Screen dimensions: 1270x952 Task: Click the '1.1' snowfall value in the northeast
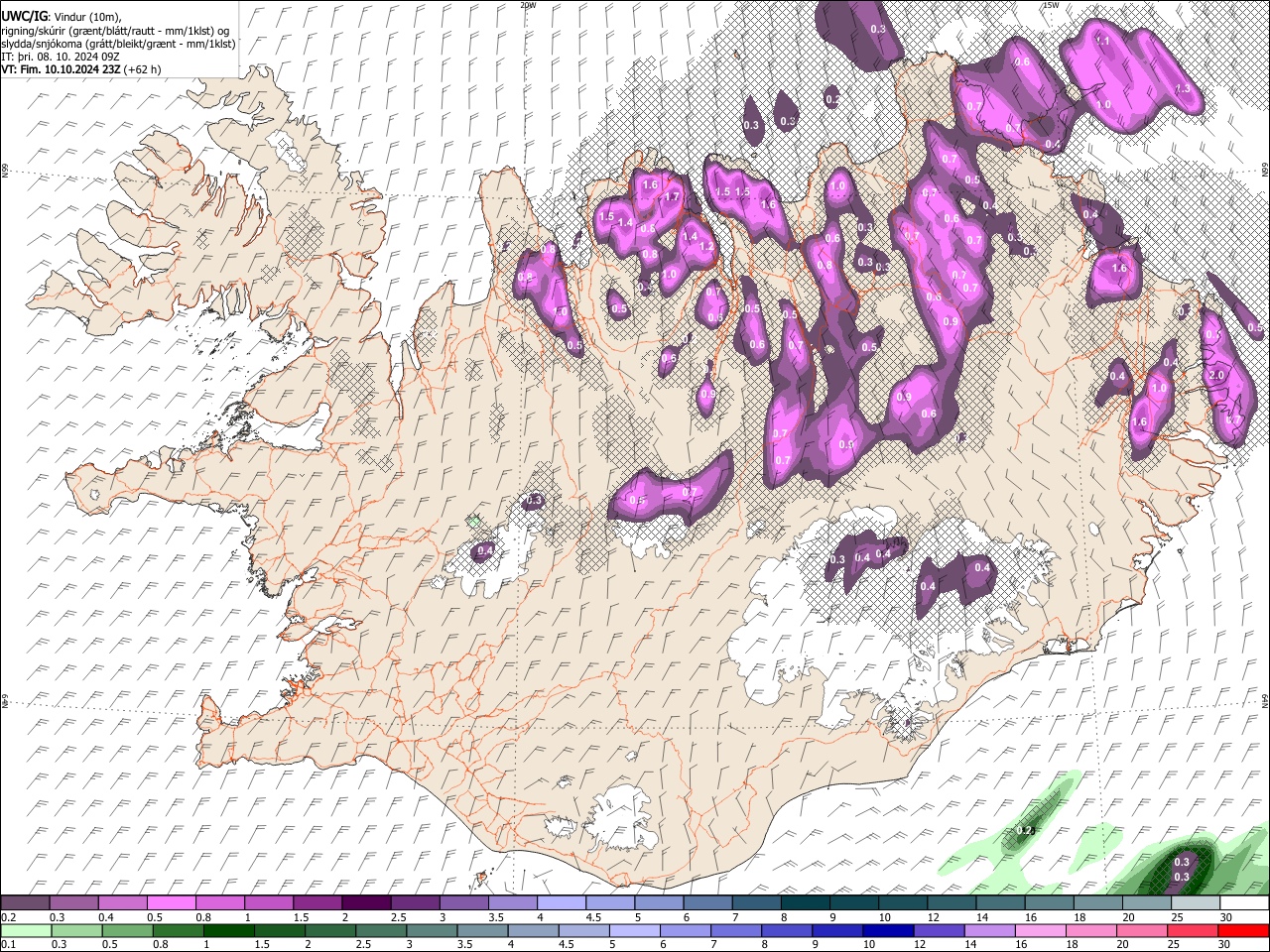[x=1103, y=42]
